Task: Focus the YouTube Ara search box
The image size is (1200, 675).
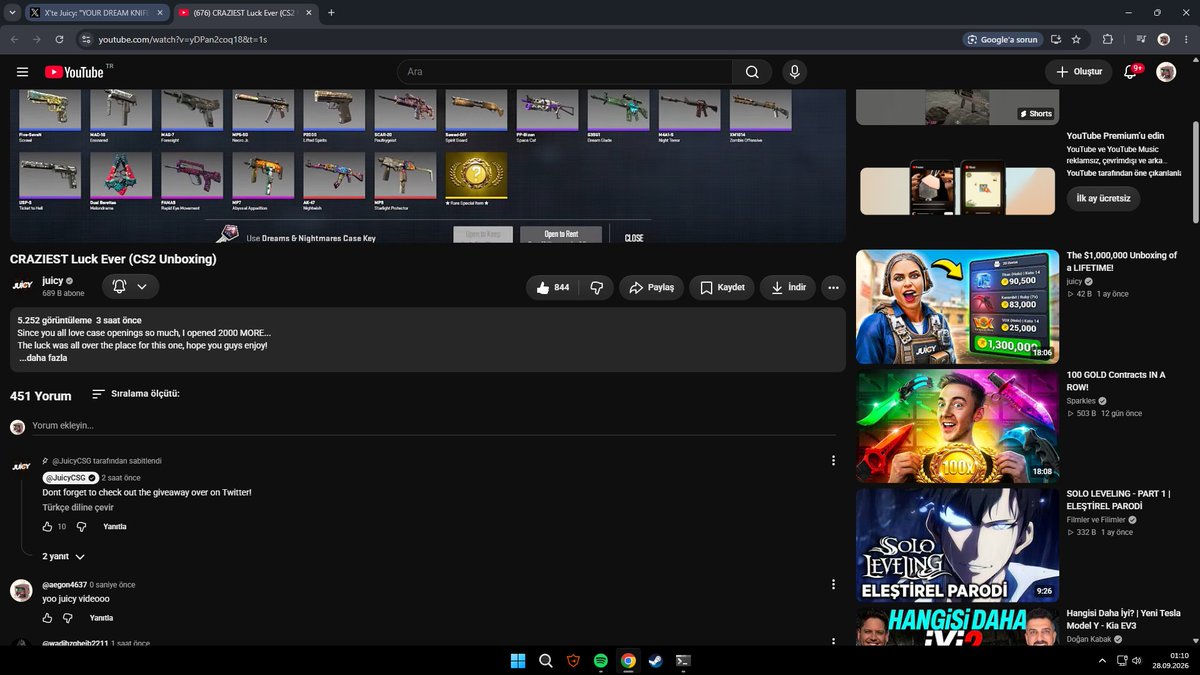Action: (x=564, y=72)
